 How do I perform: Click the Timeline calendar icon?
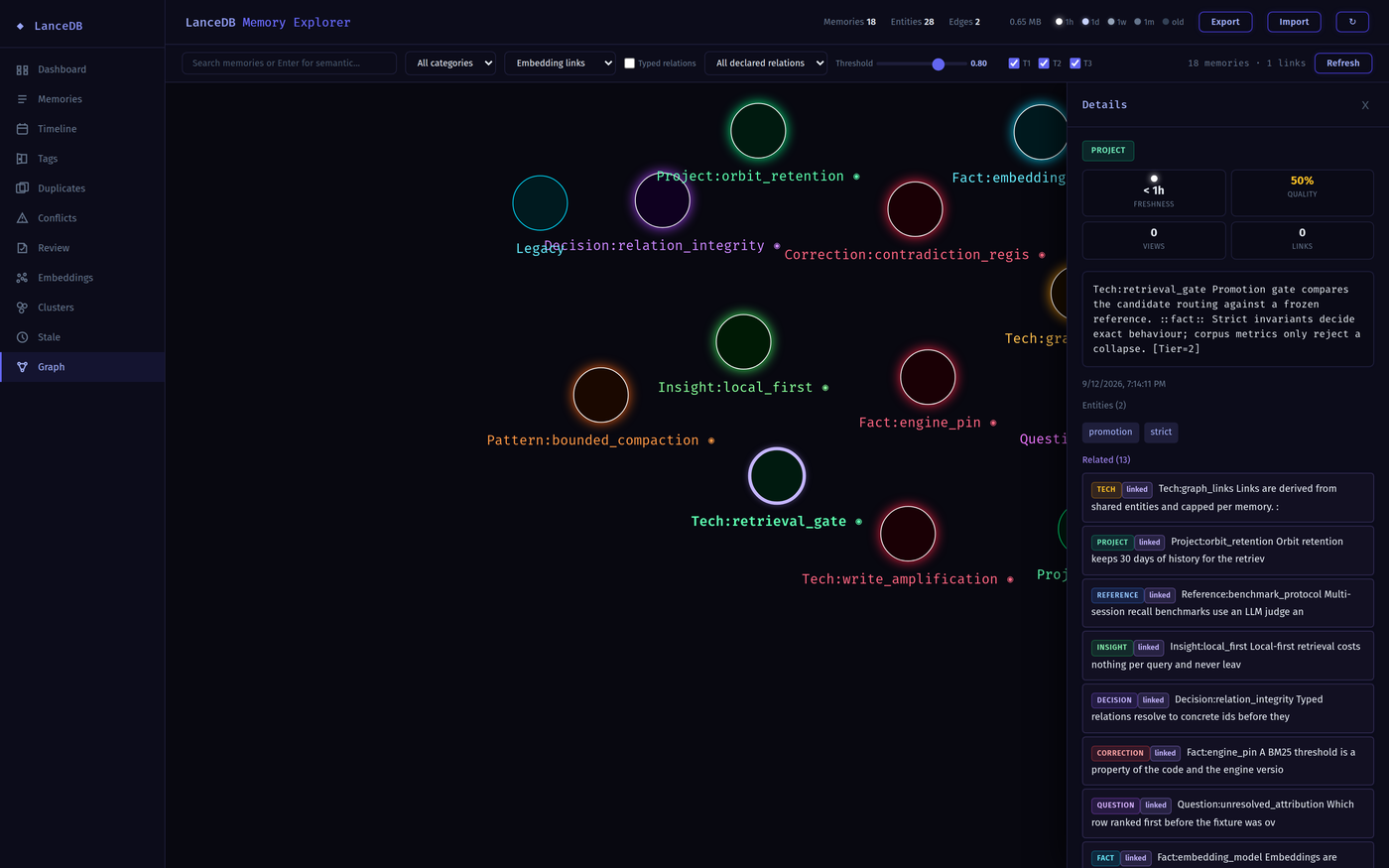tap(22, 129)
